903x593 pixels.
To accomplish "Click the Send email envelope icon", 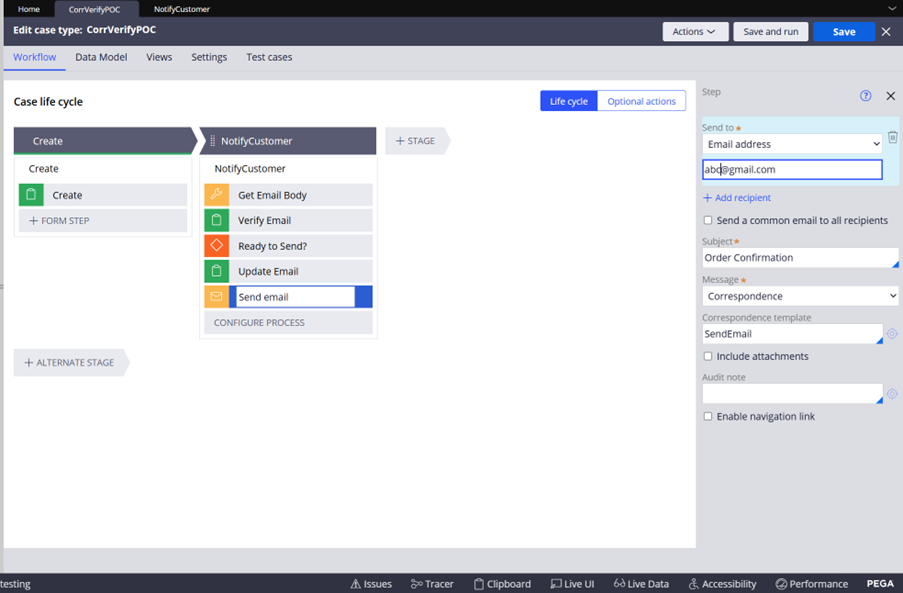I will [216, 297].
